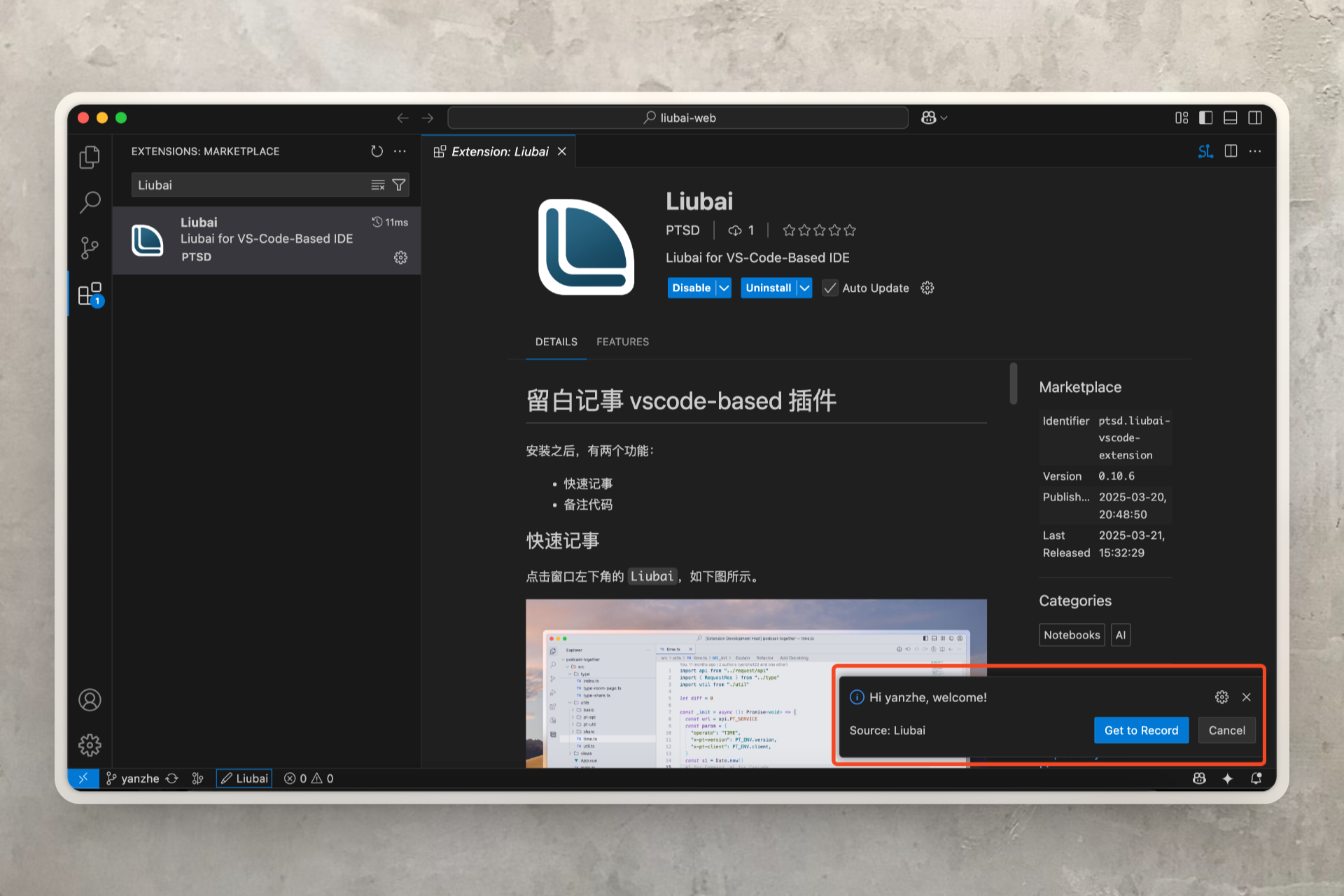Click the filter extensions funnel icon
Screen dimensions: 1344x896
399,185
